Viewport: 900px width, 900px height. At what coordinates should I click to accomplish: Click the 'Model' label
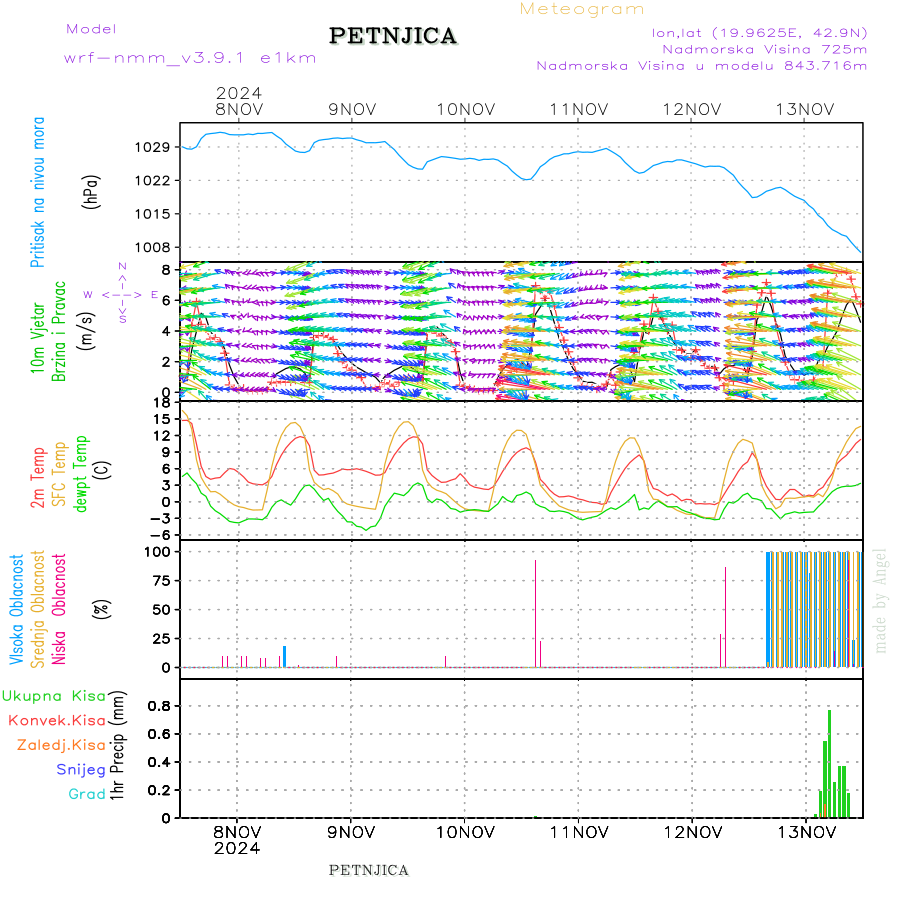point(91,29)
